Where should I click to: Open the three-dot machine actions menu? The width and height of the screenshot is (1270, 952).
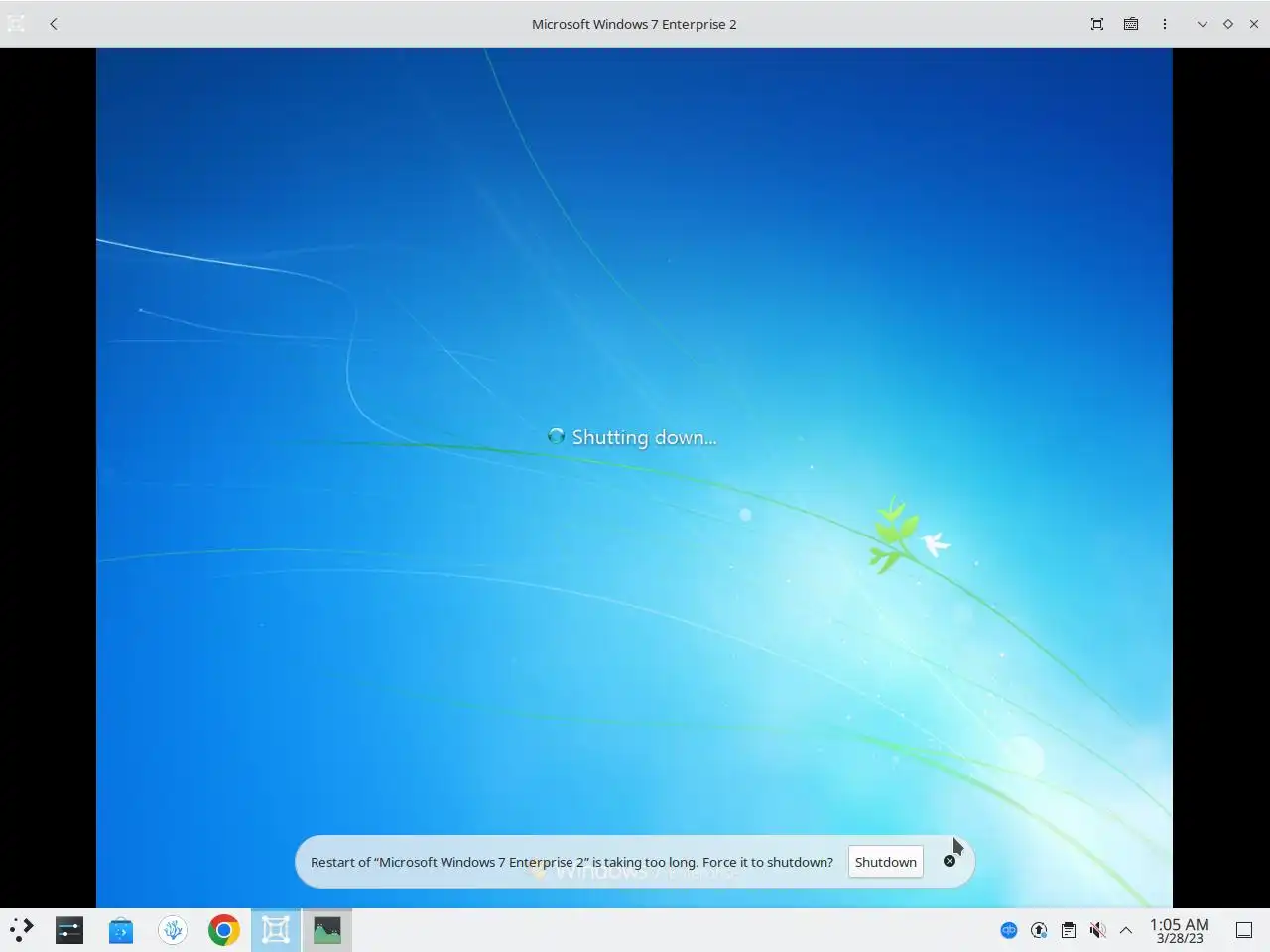coord(1165,24)
